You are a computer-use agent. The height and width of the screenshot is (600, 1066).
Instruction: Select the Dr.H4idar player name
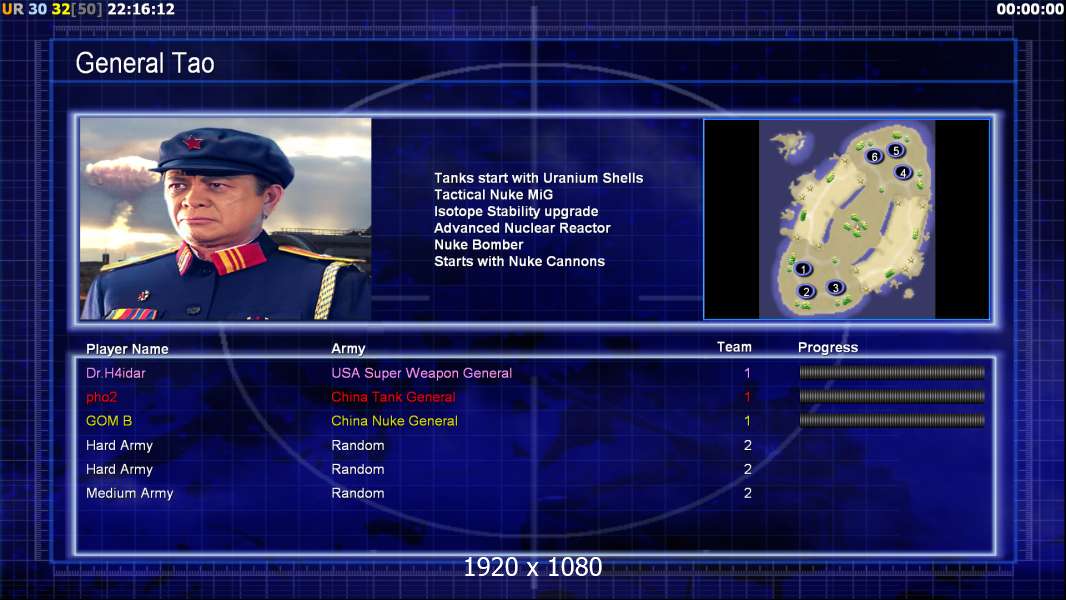[116, 373]
